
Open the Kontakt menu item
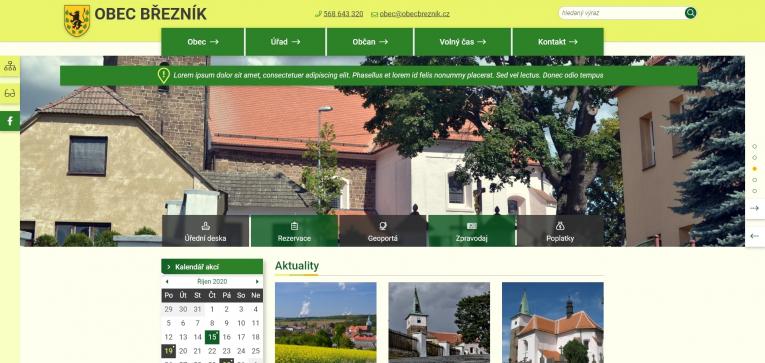tap(558, 42)
